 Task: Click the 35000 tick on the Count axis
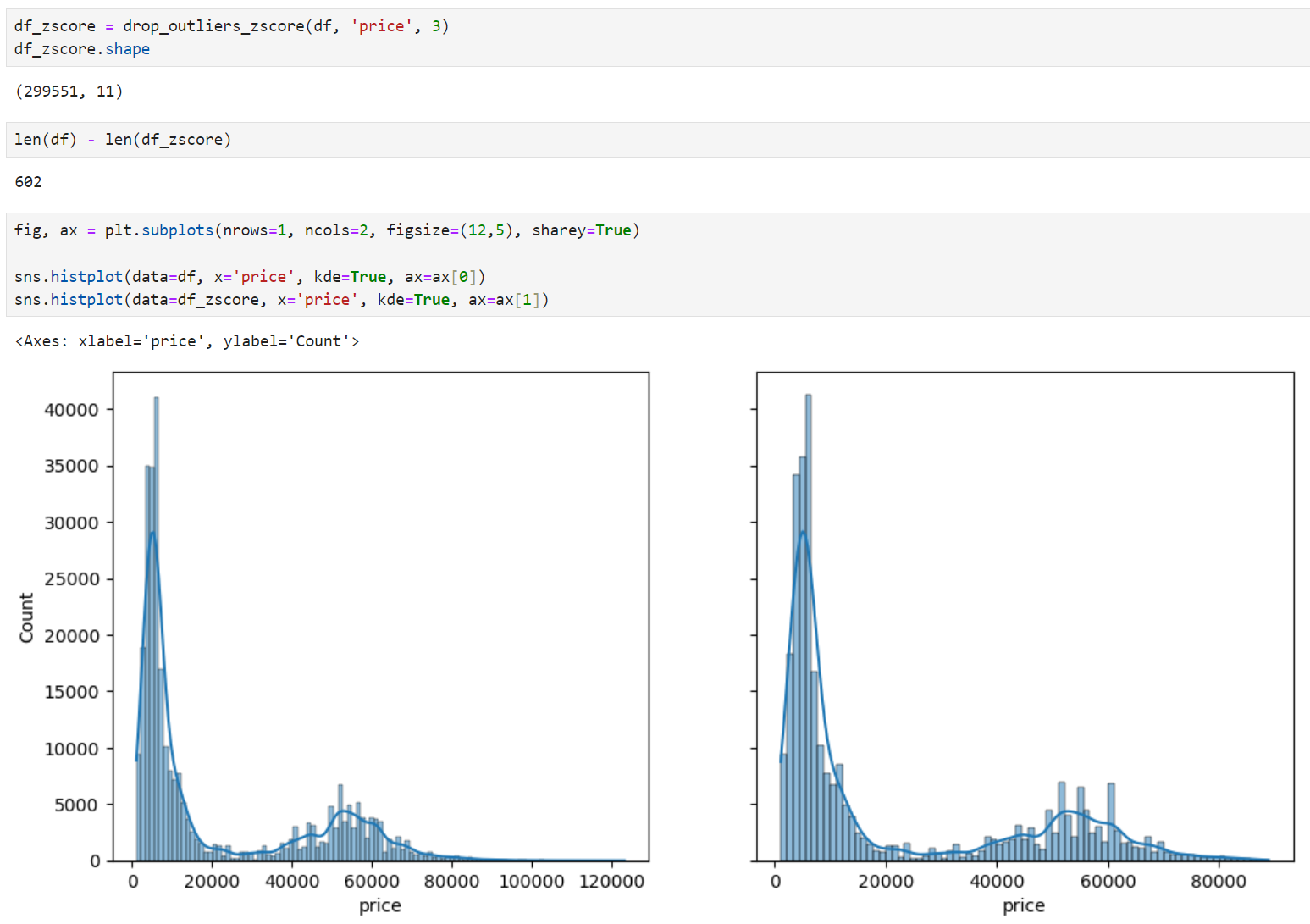click(72, 467)
